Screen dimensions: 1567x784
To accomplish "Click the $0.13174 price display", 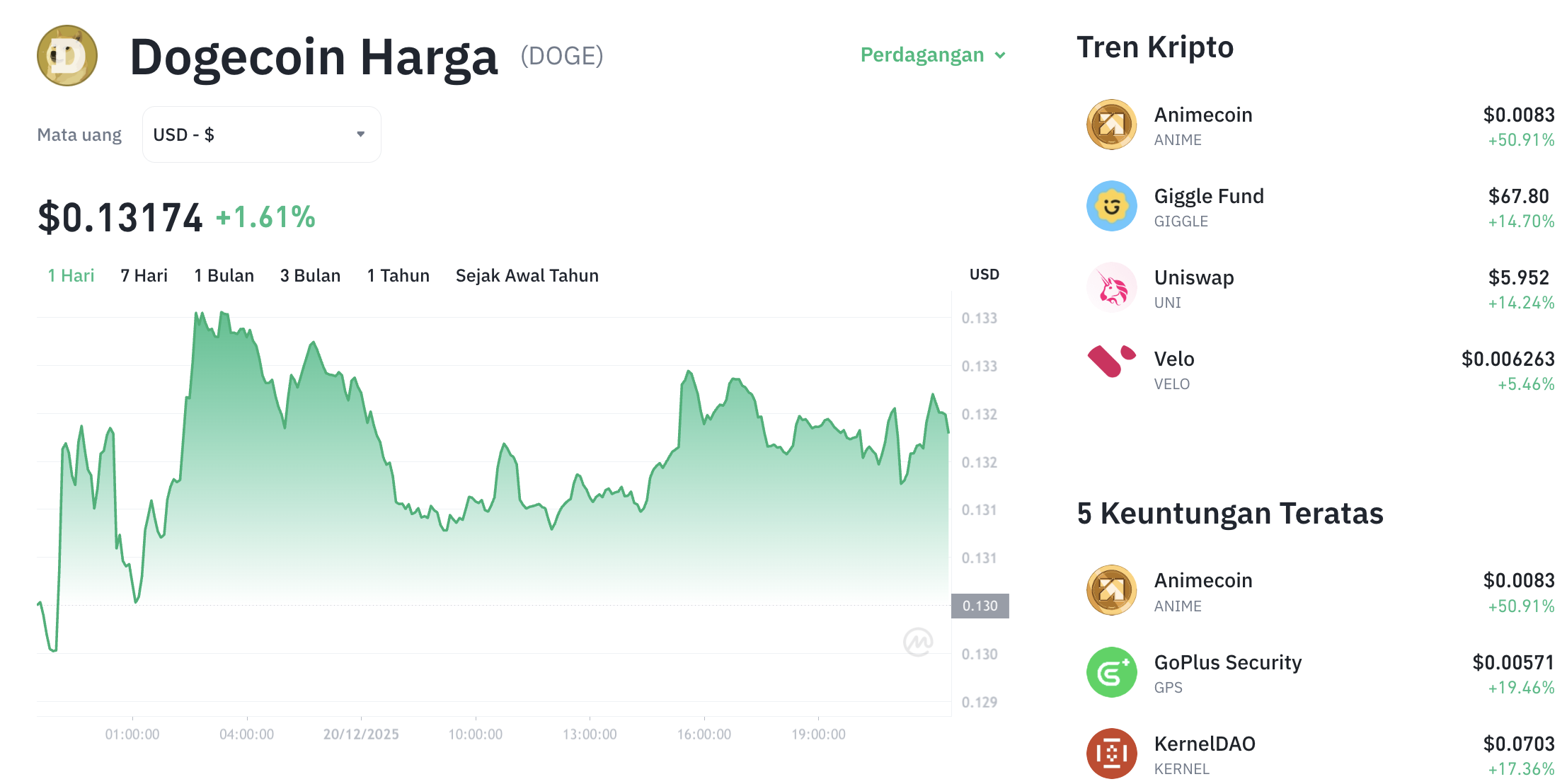I will coord(119,217).
